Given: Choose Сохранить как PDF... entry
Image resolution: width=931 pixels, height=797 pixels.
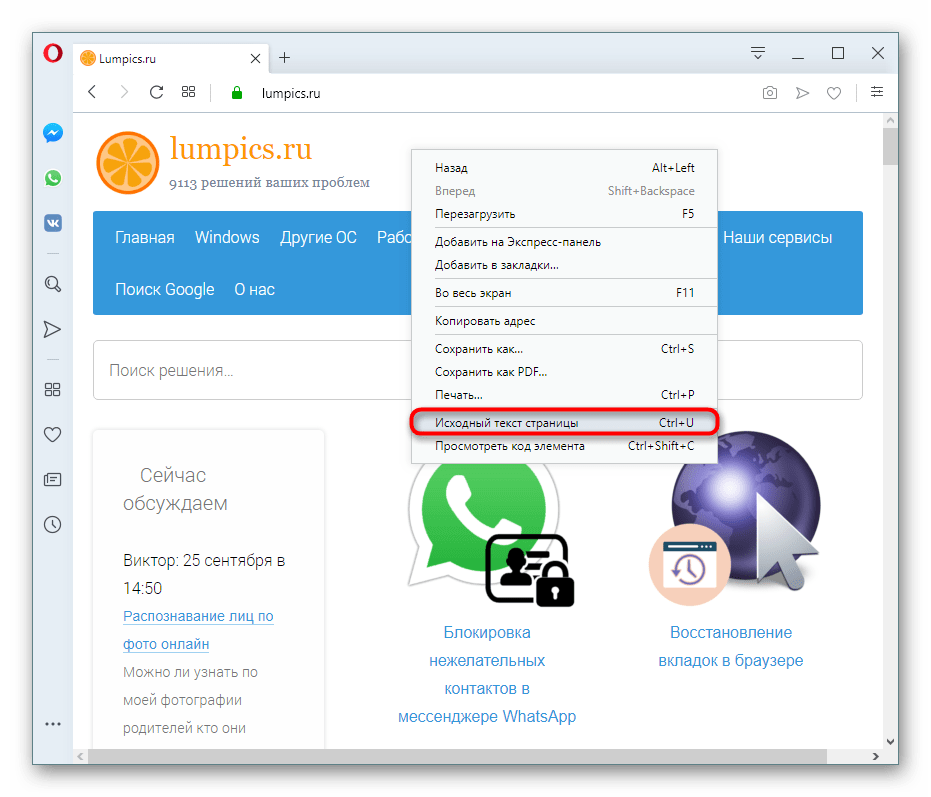Looking at the screenshot, I should tap(564, 372).
